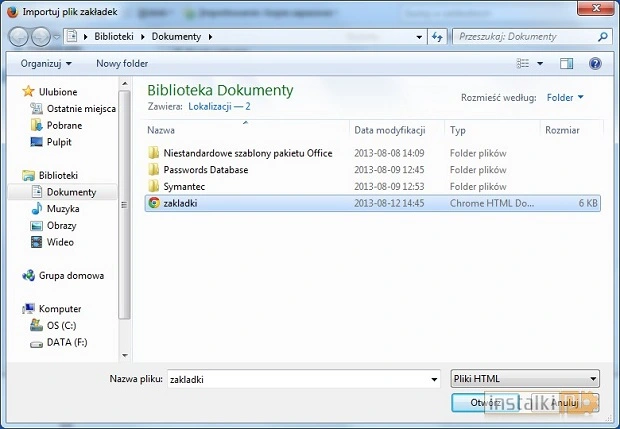Open the Rozmieść według Folder dropdown
The image size is (620, 429).
pos(565,97)
